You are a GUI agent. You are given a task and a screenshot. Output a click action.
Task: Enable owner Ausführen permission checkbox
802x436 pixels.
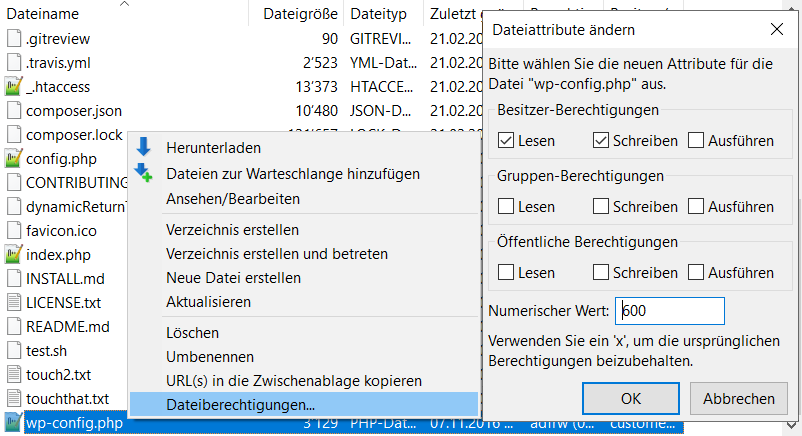696,141
